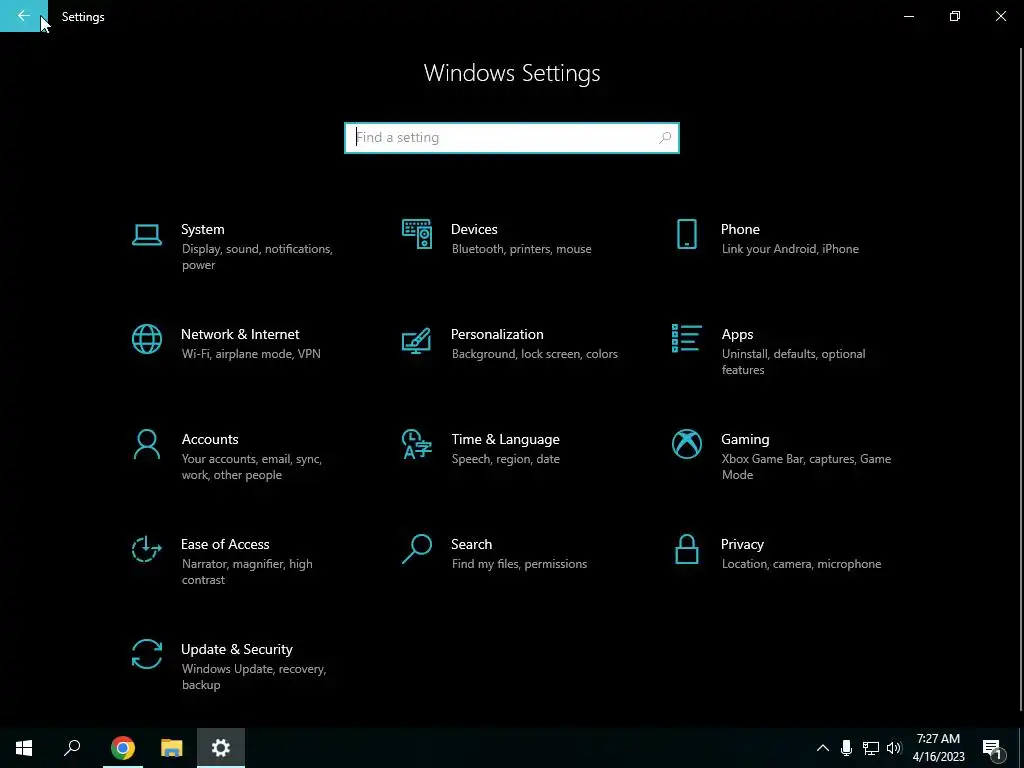Select the Phone settings title

pos(740,229)
